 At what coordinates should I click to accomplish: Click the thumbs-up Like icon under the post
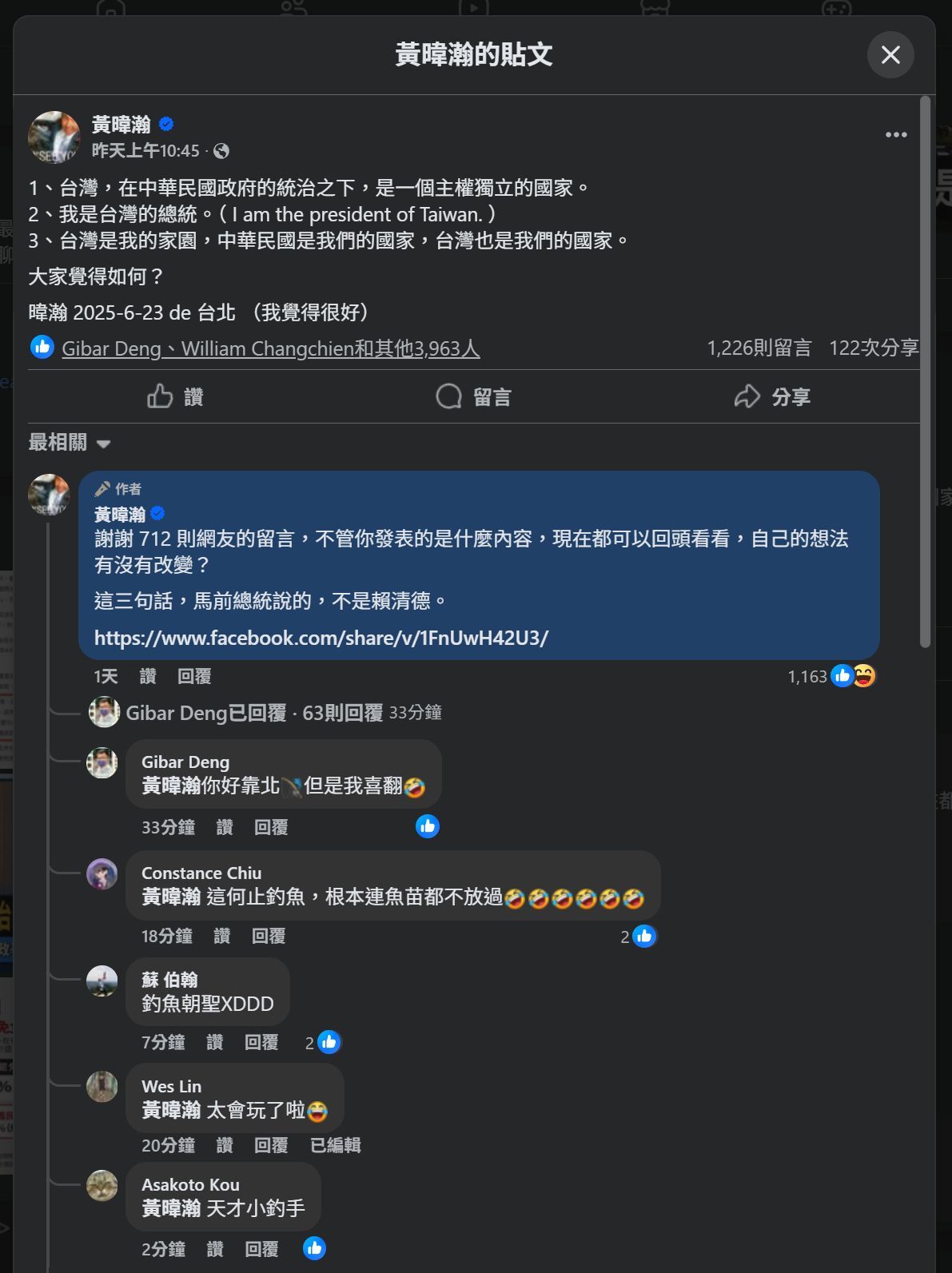160,396
